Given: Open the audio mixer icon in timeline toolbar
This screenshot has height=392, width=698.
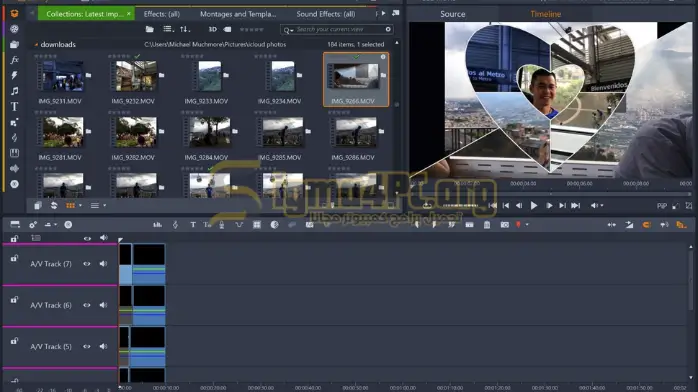Looking at the screenshot, I should [x=158, y=225].
